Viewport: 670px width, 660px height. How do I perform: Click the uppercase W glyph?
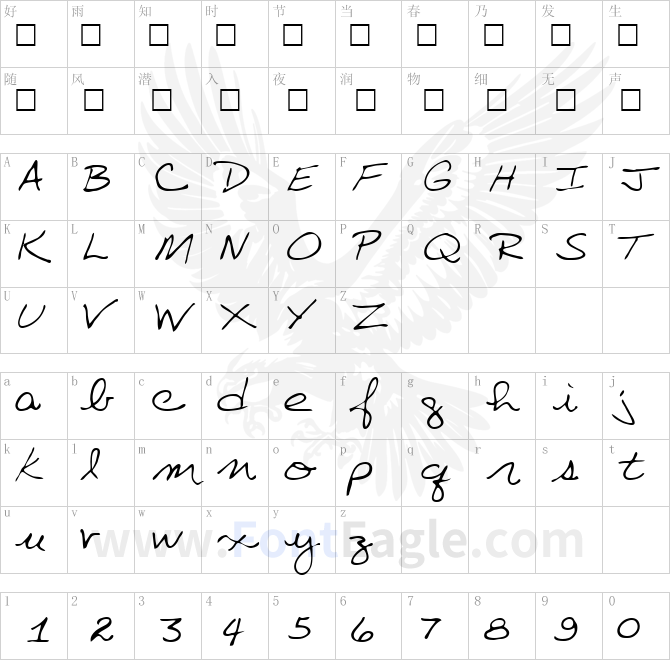174,317
